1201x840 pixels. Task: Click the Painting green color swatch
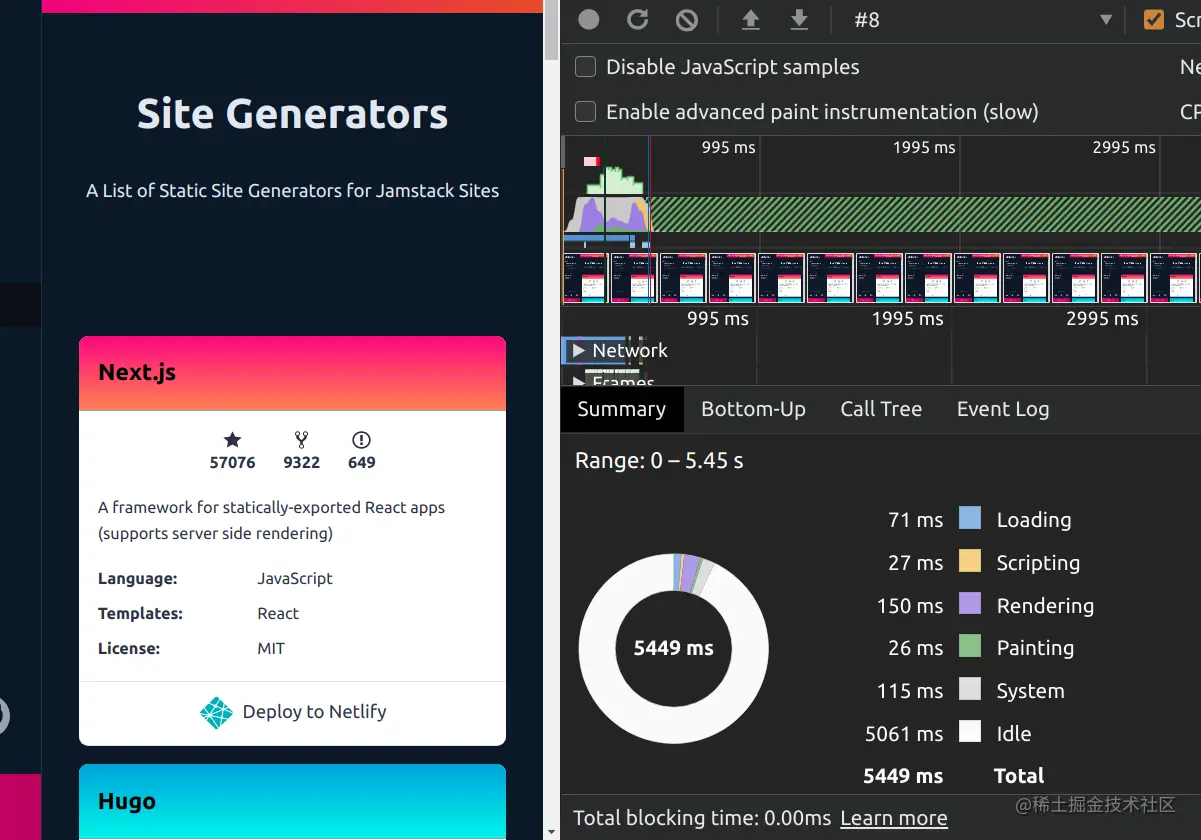tap(970, 646)
